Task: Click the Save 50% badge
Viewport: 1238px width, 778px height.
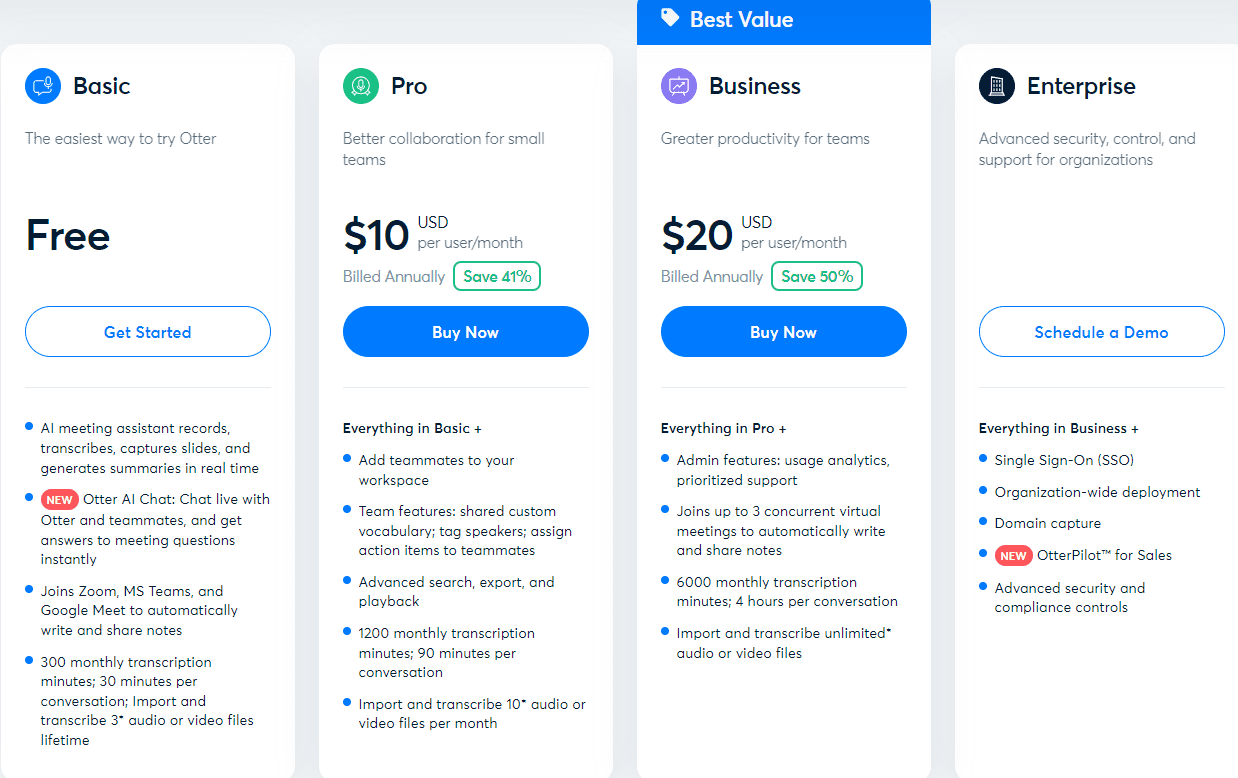Action: (x=817, y=276)
